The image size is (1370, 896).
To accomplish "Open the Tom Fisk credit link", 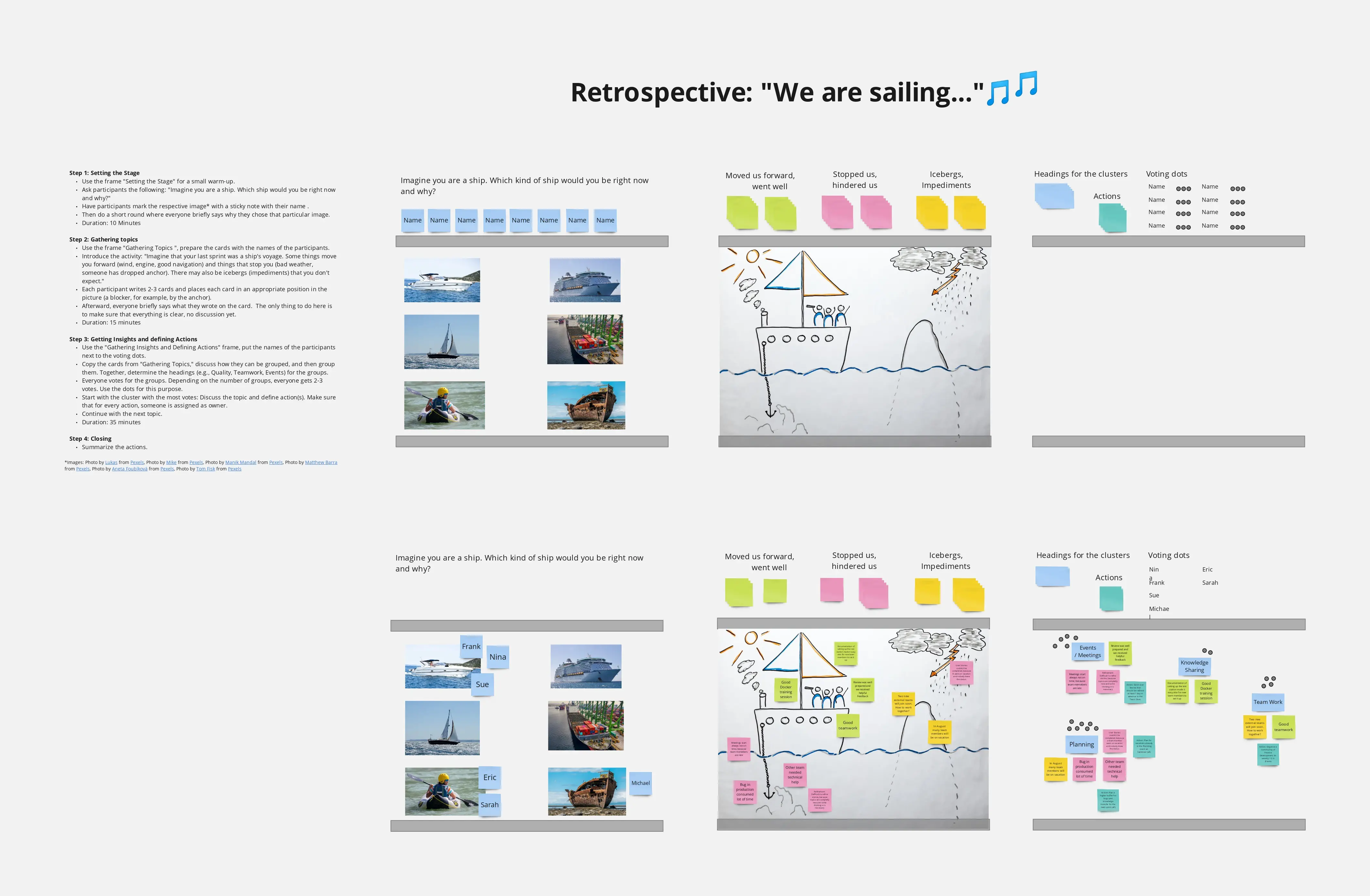I will point(205,469).
